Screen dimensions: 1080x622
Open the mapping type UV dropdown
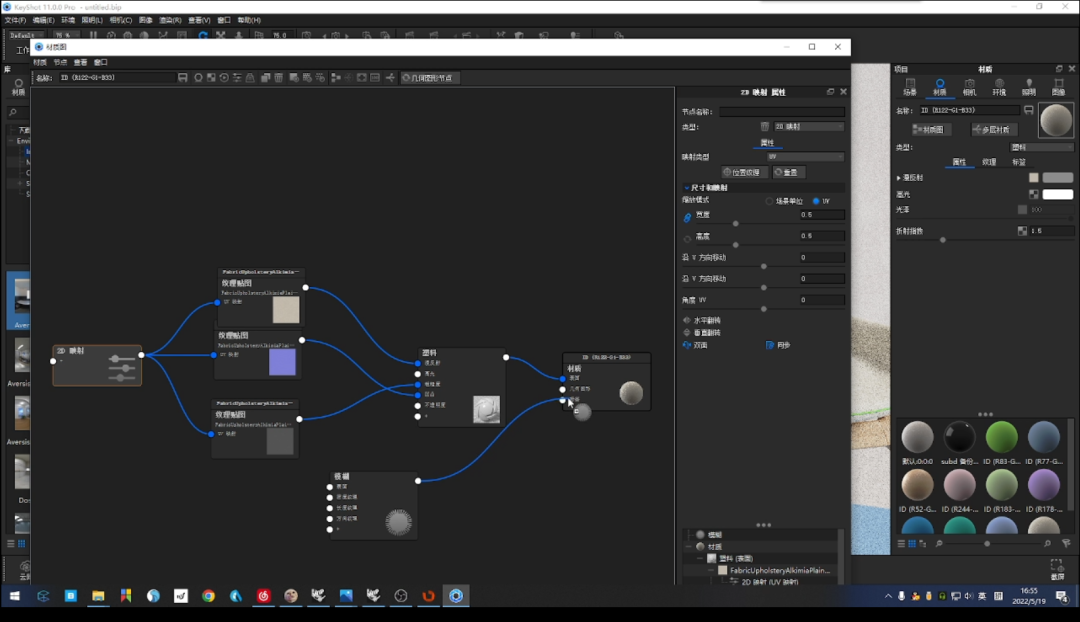click(x=805, y=157)
